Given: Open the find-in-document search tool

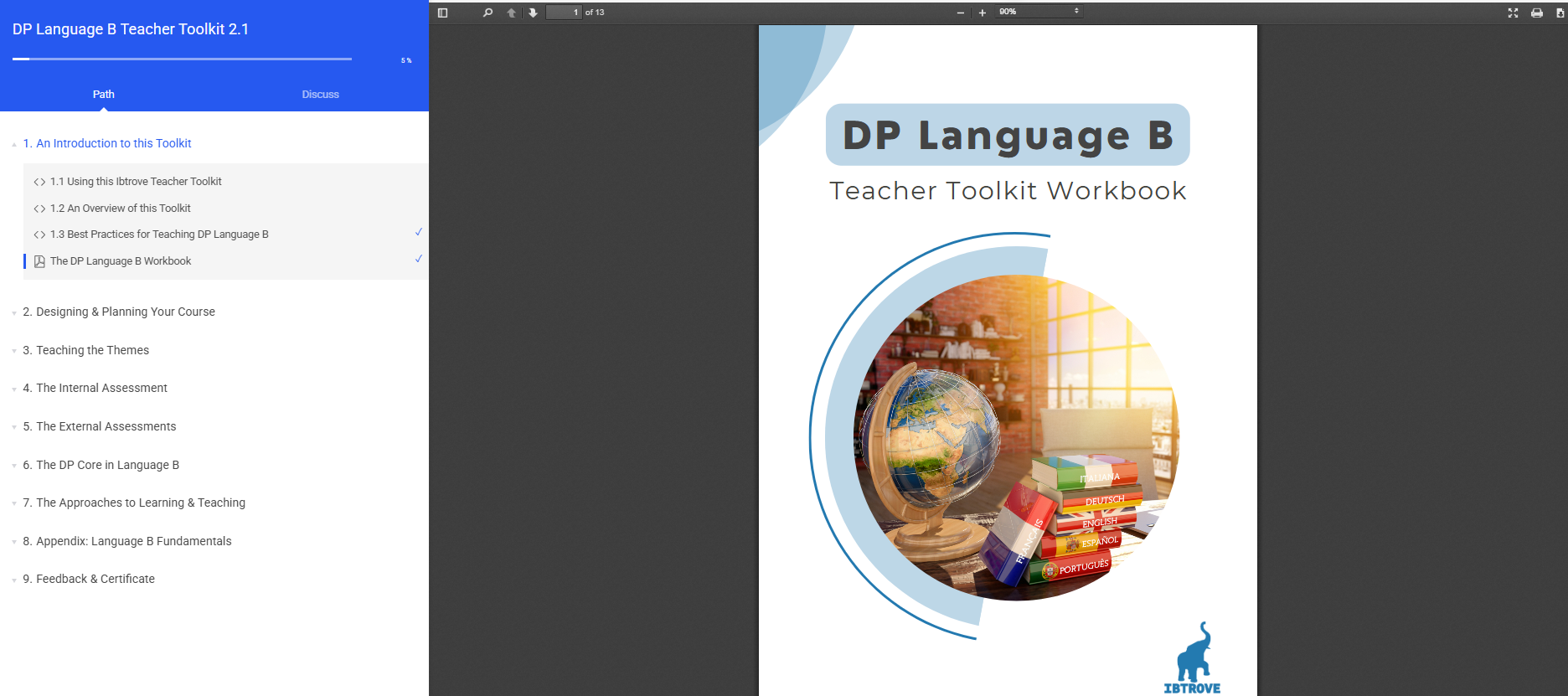Looking at the screenshot, I should click(487, 13).
